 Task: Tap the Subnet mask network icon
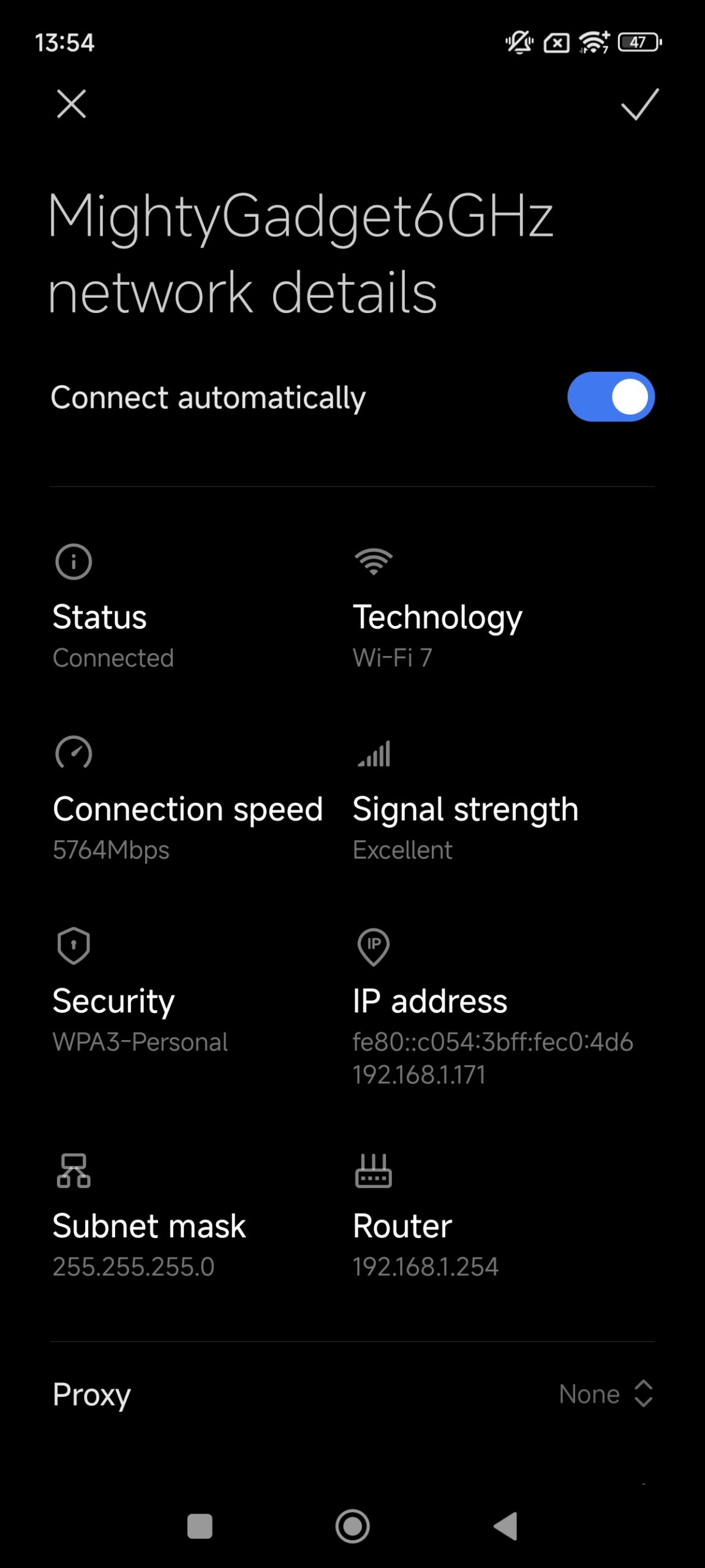[74, 1170]
